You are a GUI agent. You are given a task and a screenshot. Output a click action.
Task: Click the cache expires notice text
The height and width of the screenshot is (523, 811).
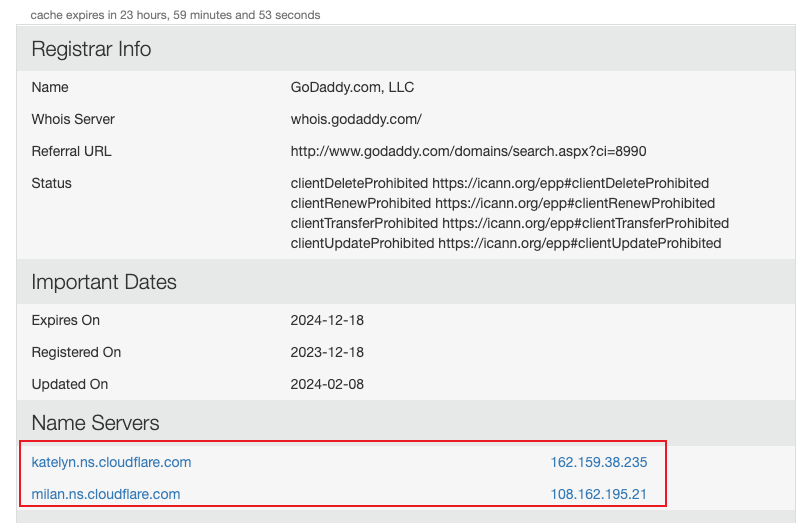click(x=175, y=15)
